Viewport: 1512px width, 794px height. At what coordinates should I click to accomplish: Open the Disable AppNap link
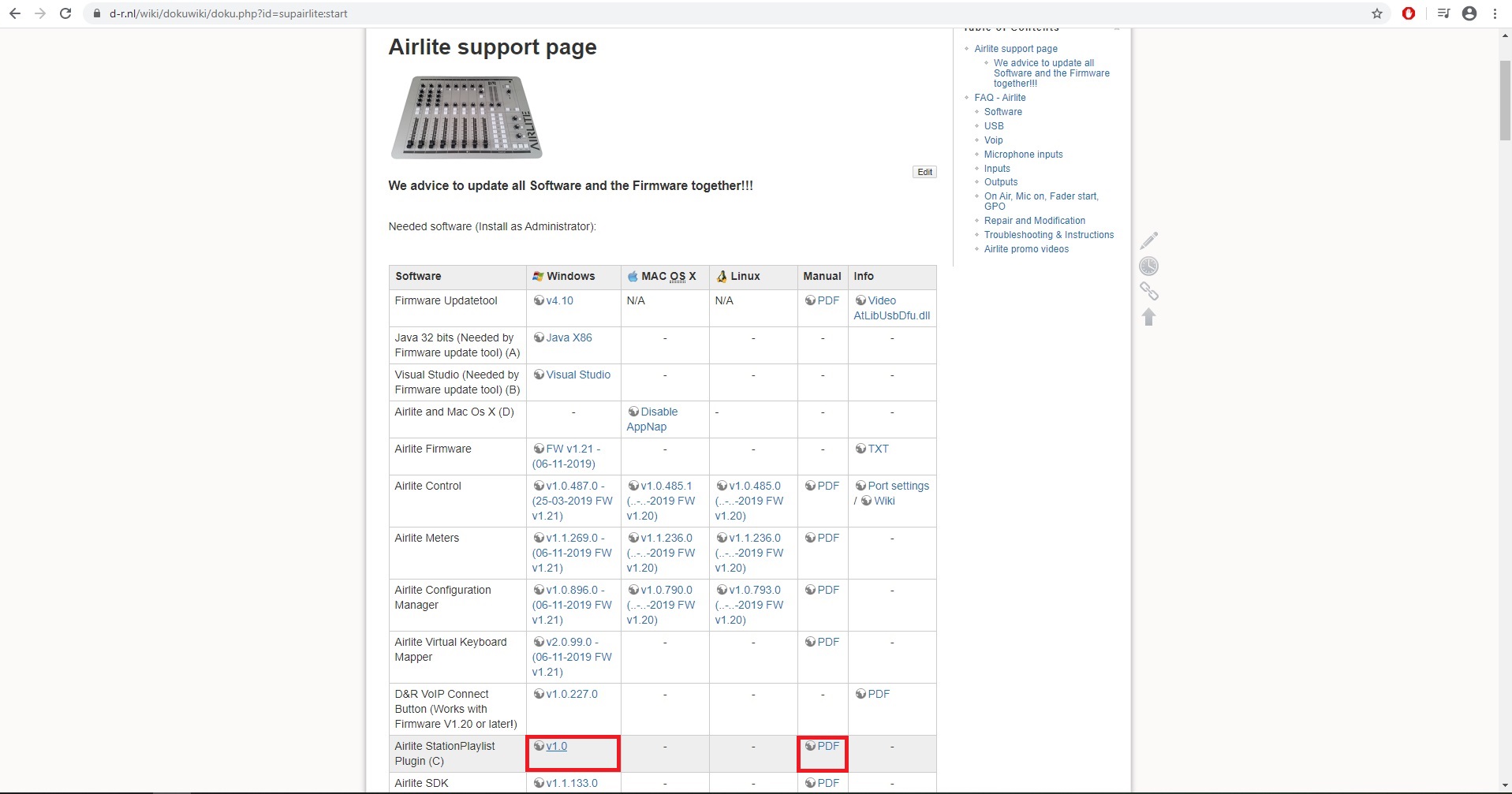659,412
